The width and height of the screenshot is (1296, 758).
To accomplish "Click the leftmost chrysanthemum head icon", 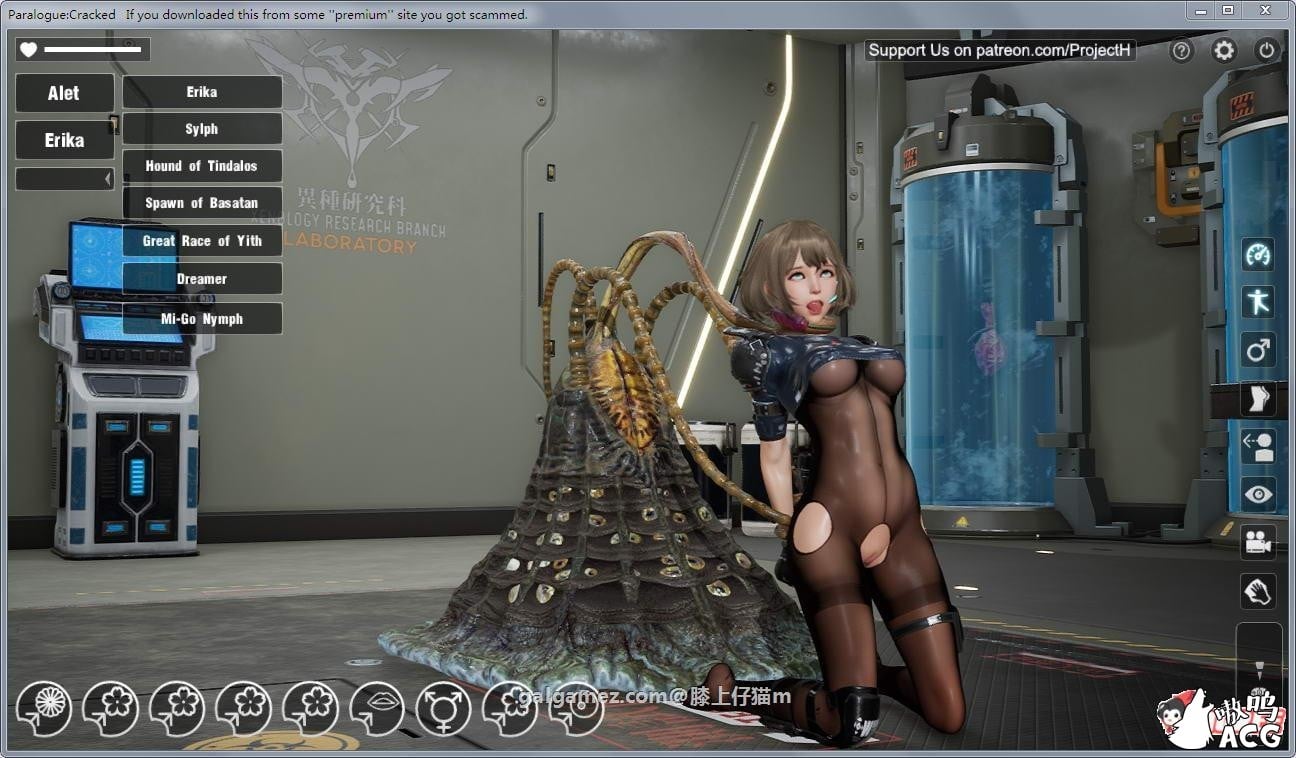I will point(42,710).
